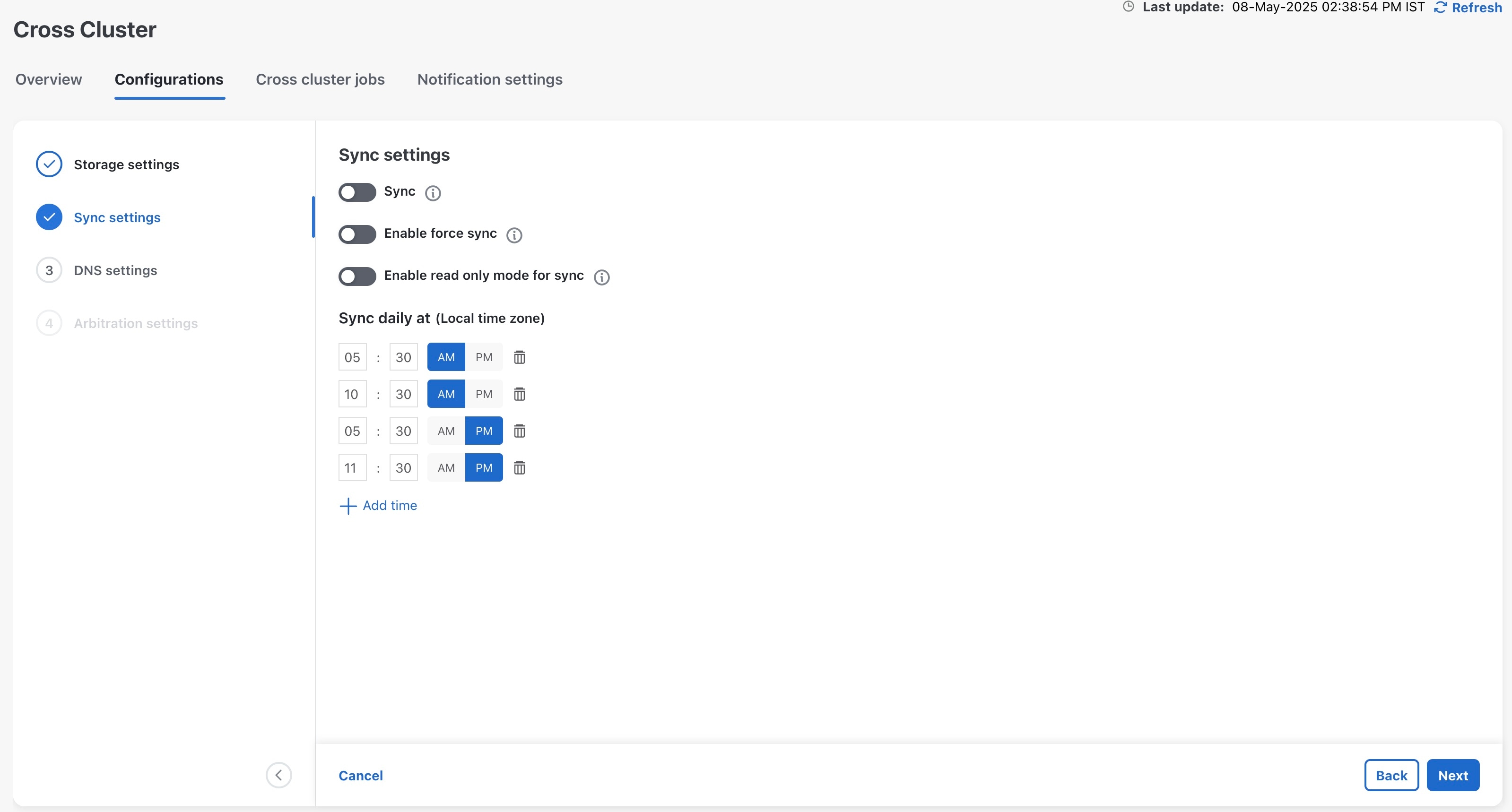Click minute field of the 05:30 PM row

403,431
